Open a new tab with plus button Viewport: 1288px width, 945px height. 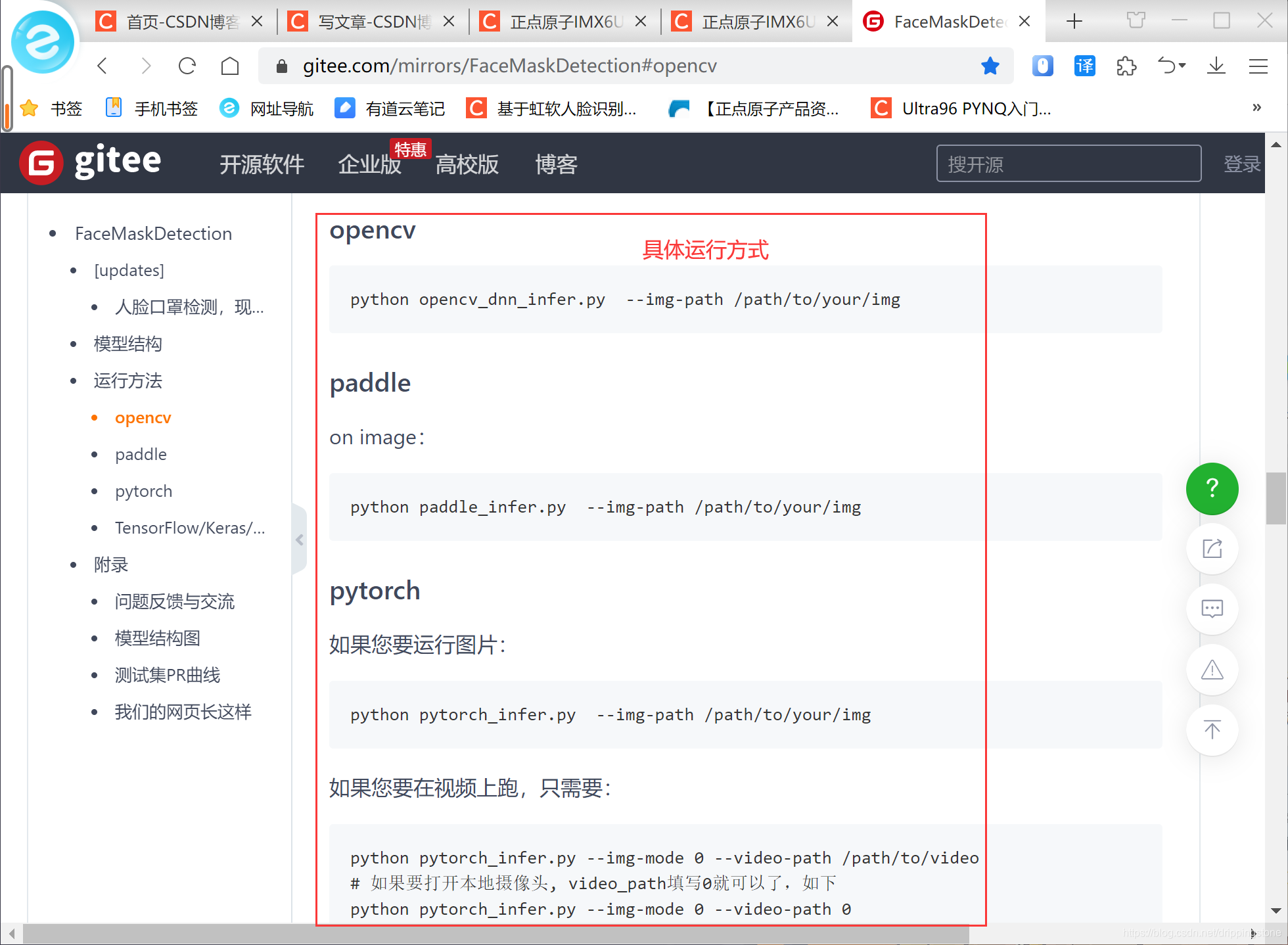coord(1074,21)
